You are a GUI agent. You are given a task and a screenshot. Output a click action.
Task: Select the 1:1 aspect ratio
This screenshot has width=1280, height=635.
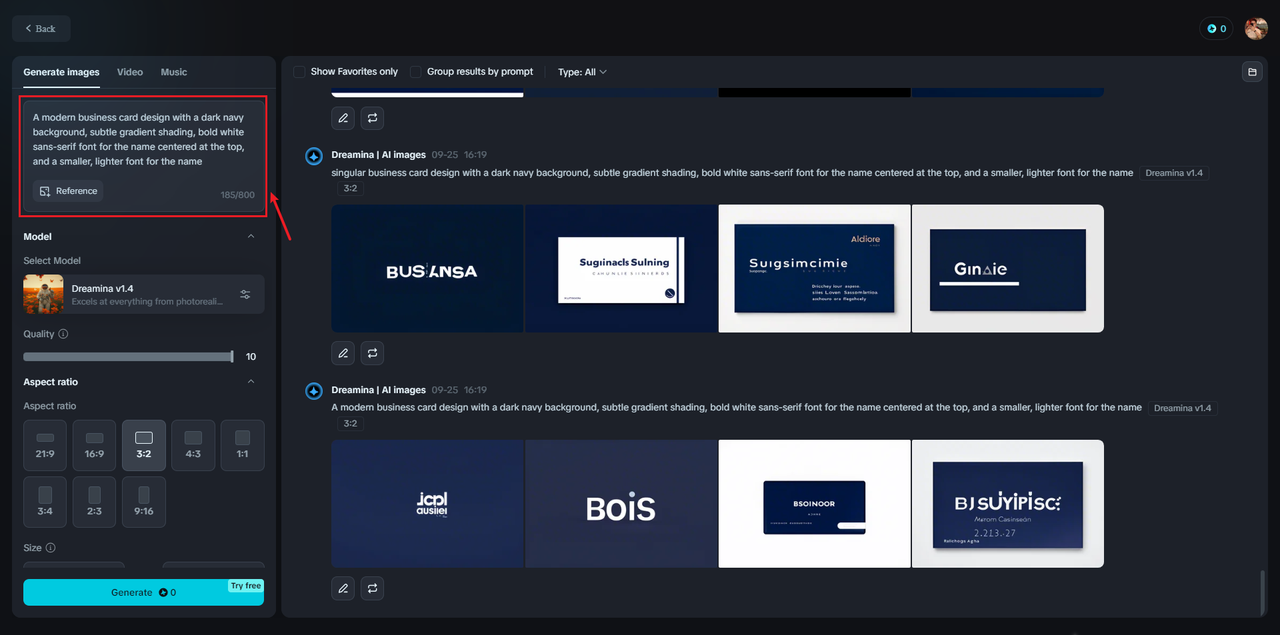click(242, 445)
